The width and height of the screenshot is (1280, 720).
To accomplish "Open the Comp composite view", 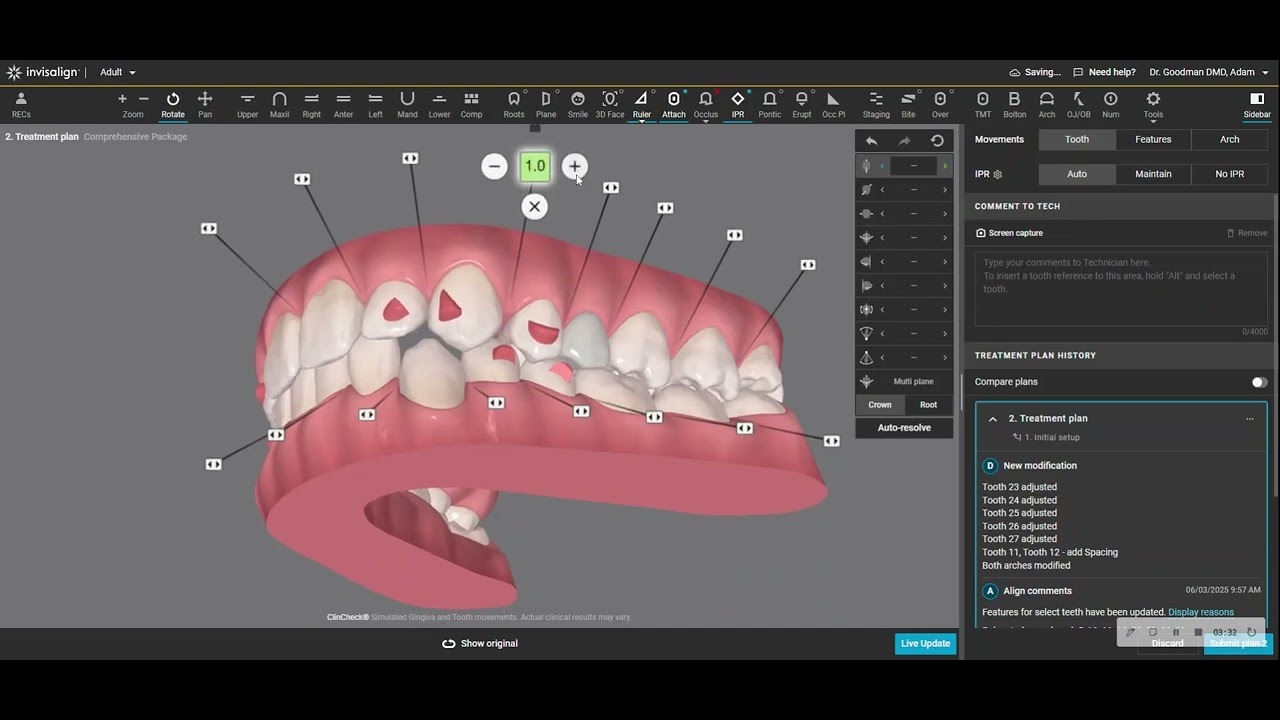I will click(x=471, y=104).
